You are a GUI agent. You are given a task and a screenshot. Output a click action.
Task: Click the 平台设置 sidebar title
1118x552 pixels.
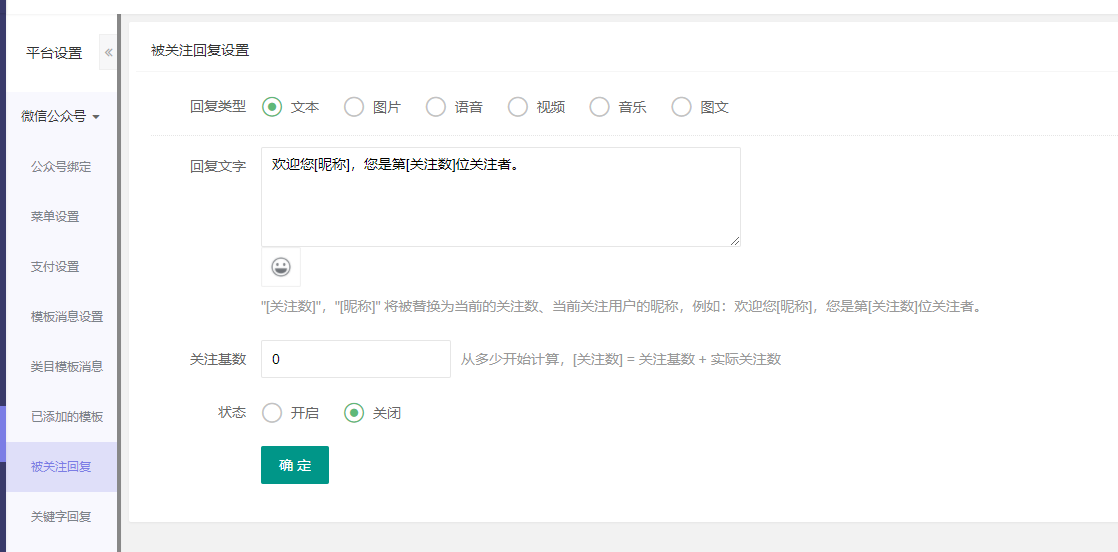point(54,53)
